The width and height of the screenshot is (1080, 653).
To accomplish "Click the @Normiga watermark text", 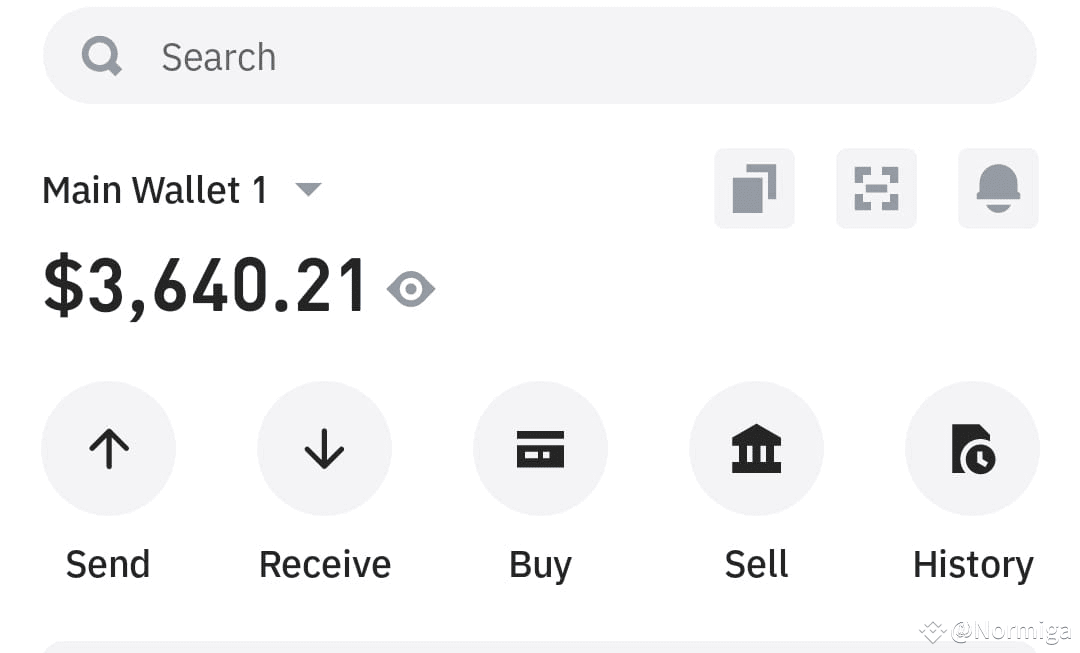I will pos(1010,630).
